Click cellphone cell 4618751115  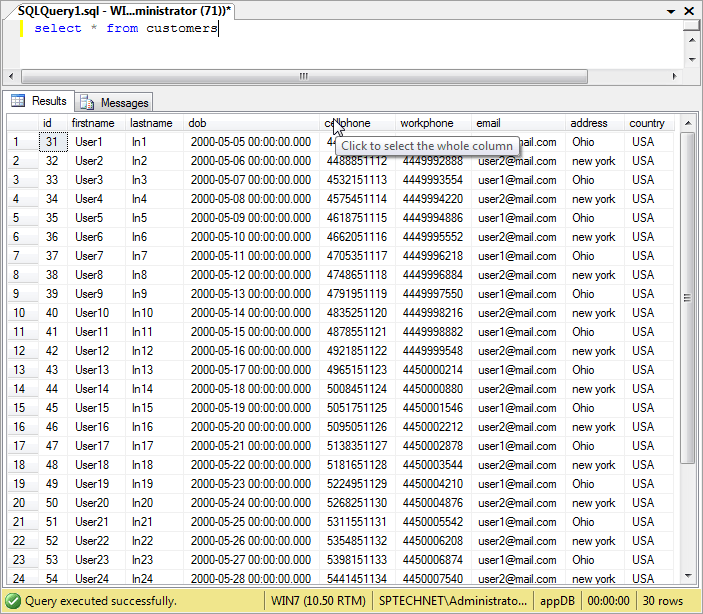tap(357, 218)
